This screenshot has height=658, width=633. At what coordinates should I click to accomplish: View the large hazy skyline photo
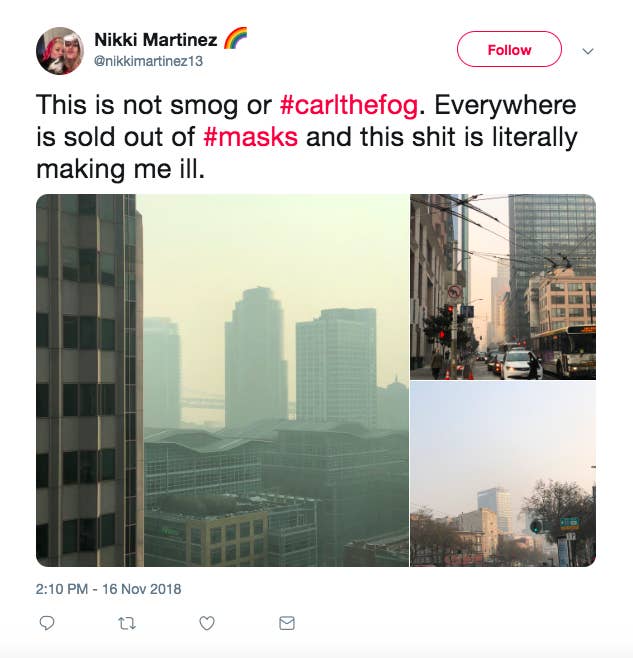pyautogui.click(x=222, y=380)
